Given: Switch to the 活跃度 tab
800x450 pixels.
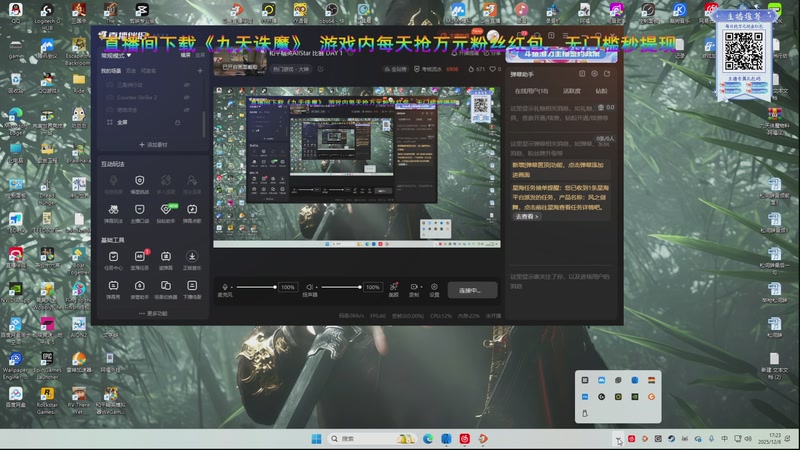Looking at the screenshot, I should [571, 91].
